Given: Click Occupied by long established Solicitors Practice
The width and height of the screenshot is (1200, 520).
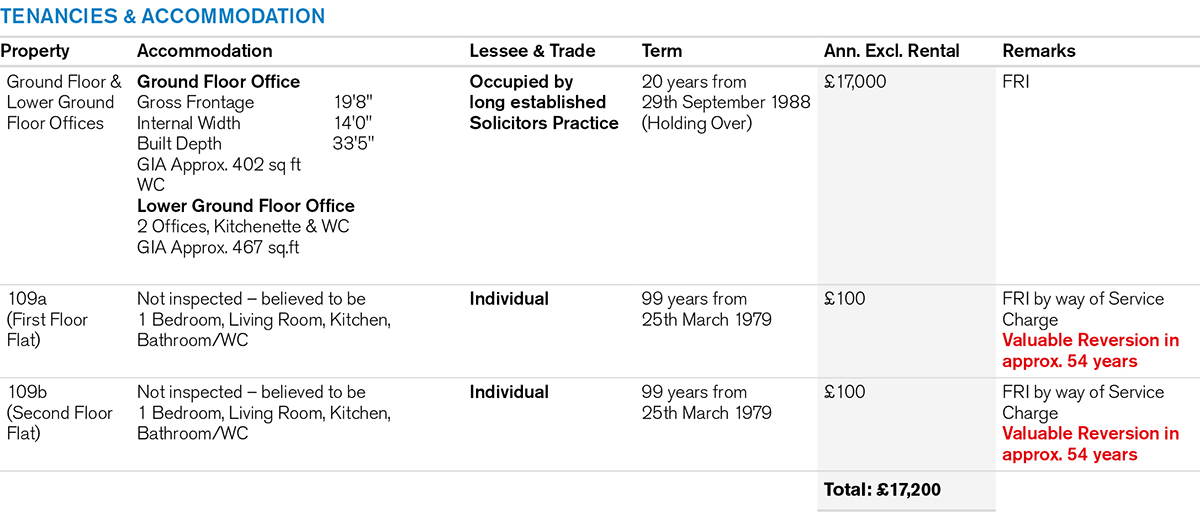Looking at the screenshot, I should (543, 102).
